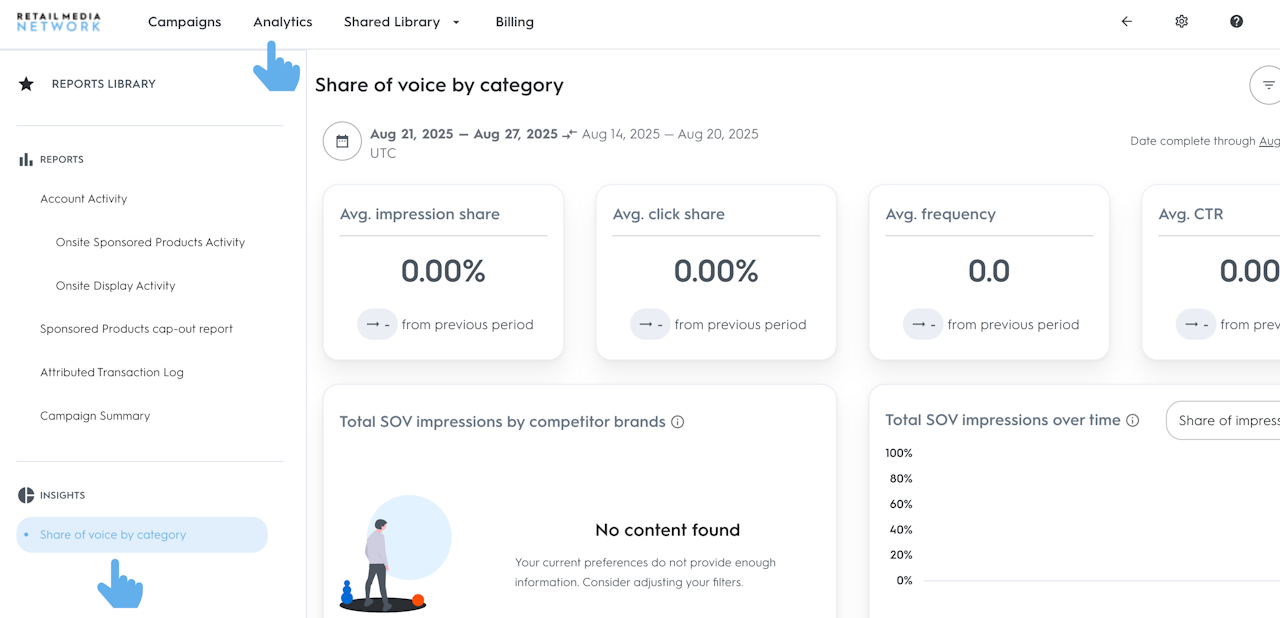1280x618 pixels.
Task: Switch to the Analytics tab
Action: point(283,22)
